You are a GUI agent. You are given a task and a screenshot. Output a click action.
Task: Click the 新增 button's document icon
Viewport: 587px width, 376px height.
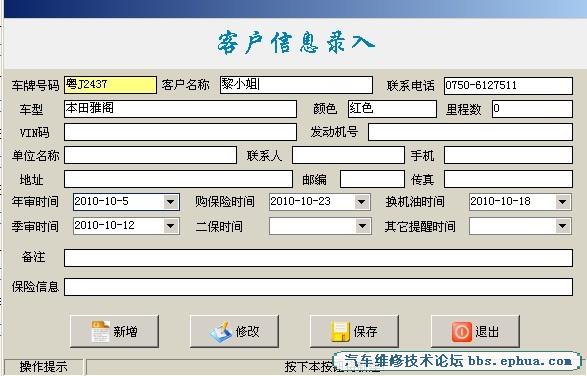tap(100, 331)
